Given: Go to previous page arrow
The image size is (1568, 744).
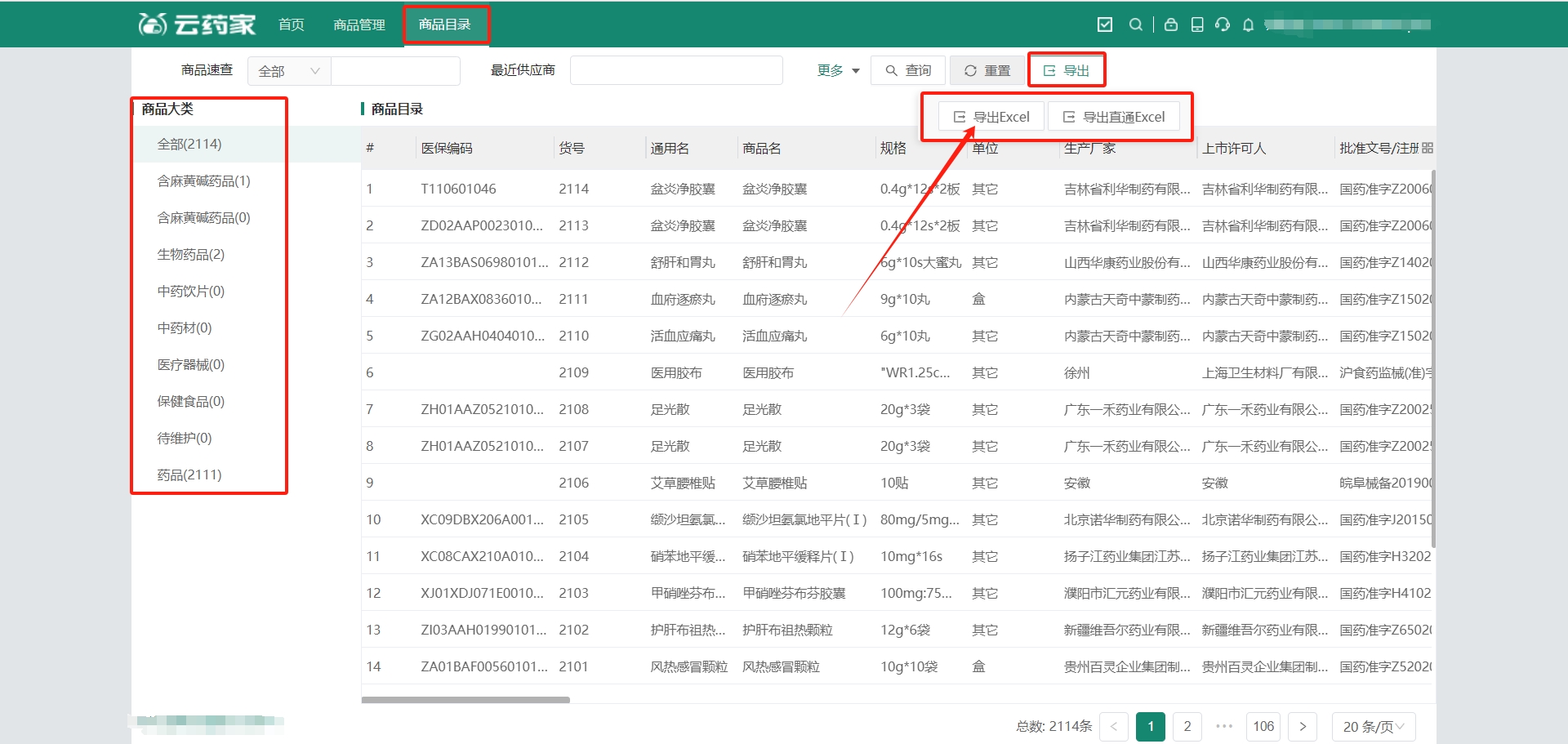Looking at the screenshot, I should pos(1114,726).
